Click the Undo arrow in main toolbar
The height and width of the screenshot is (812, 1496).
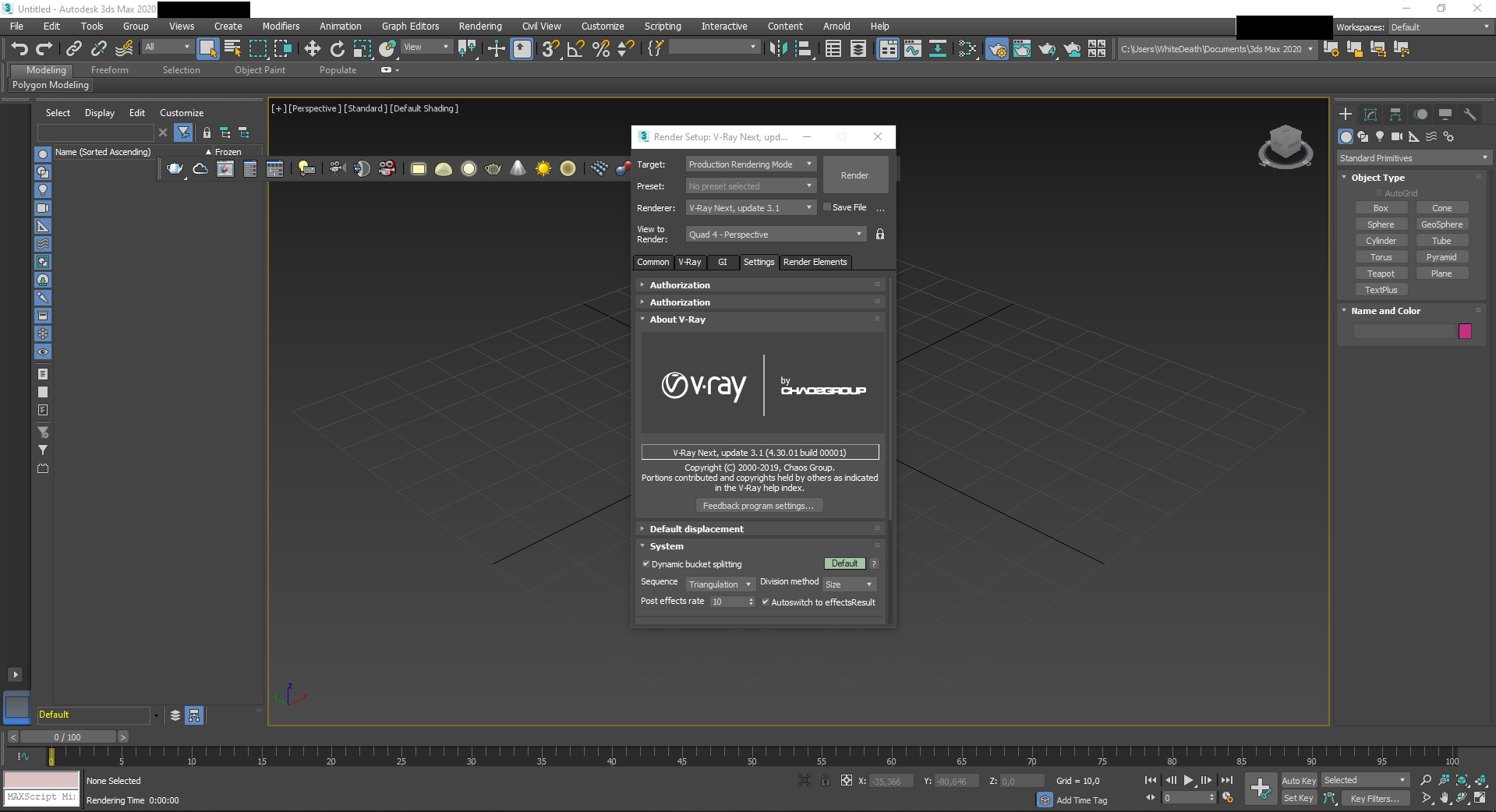tap(19, 49)
